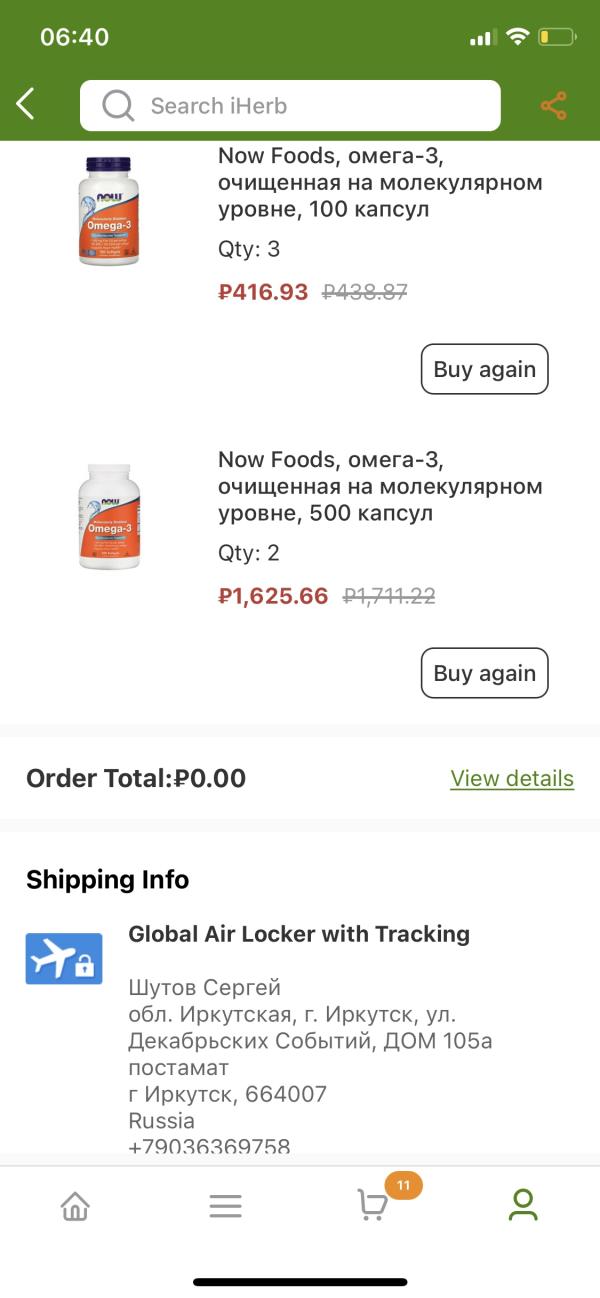The height and width of the screenshot is (1298, 600).
Task: Tap the back arrow icon
Action: (26, 104)
